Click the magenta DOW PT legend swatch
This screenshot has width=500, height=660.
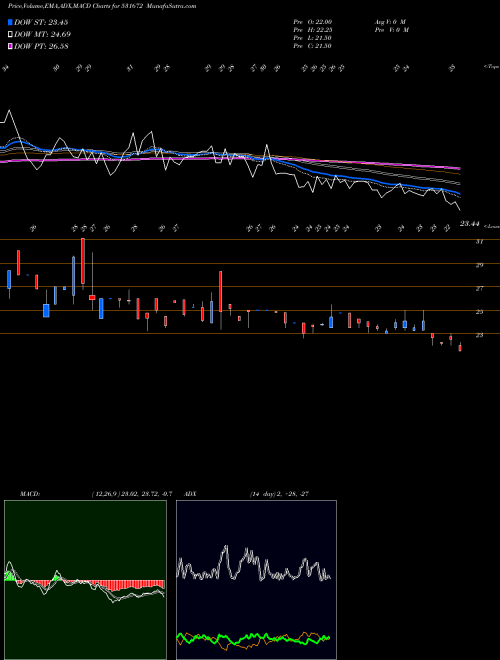pyautogui.click(x=10, y=46)
